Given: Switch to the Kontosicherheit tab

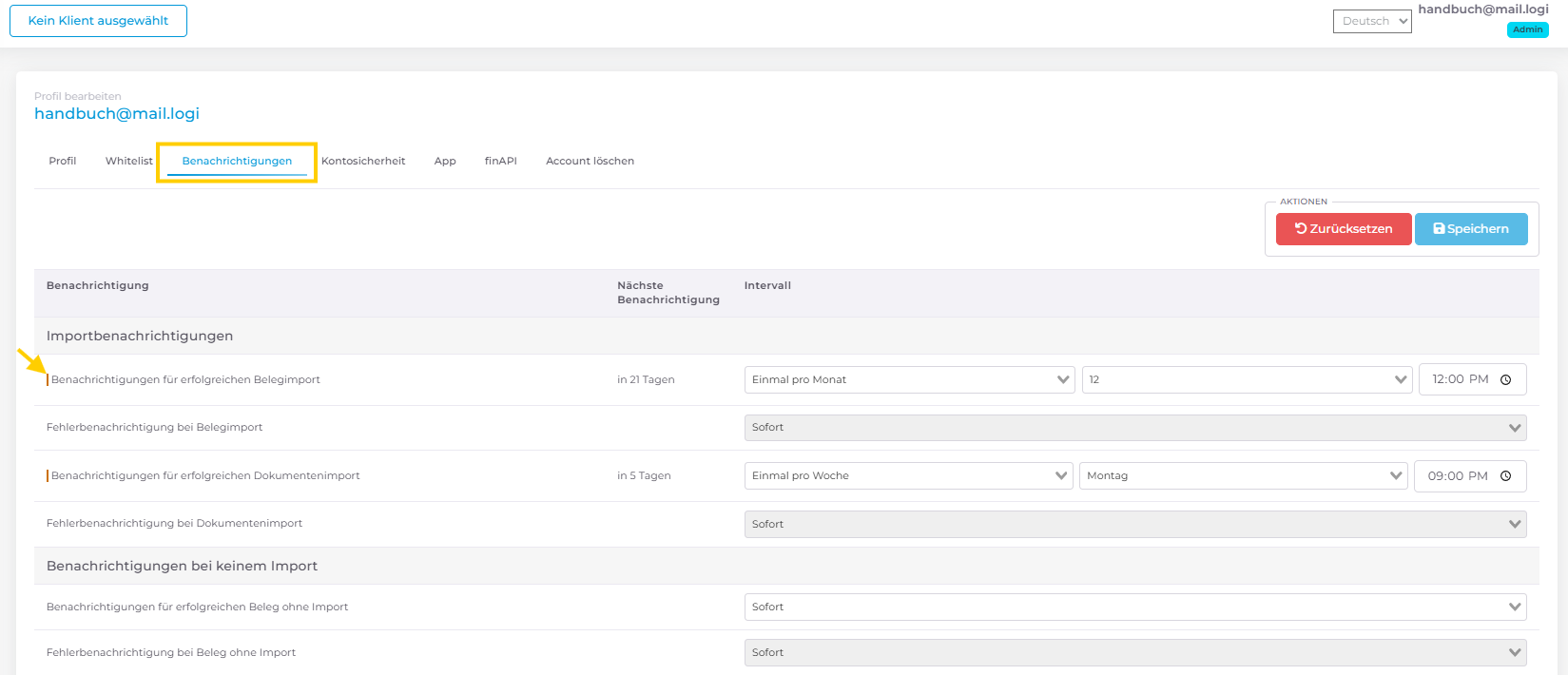Looking at the screenshot, I should coord(363,161).
